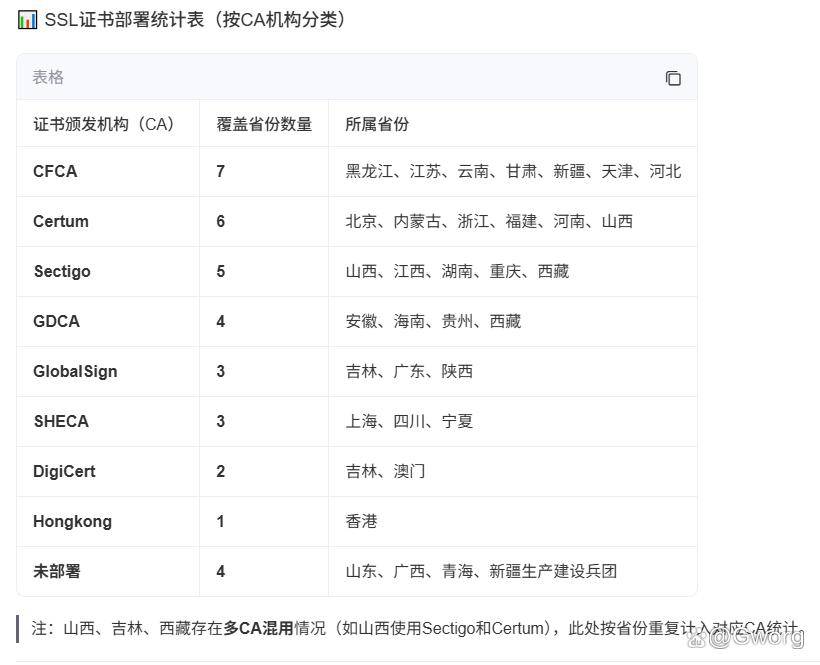820x665 pixels.
Task: Click count 2 in DigiCert row
Action: pos(221,472)
